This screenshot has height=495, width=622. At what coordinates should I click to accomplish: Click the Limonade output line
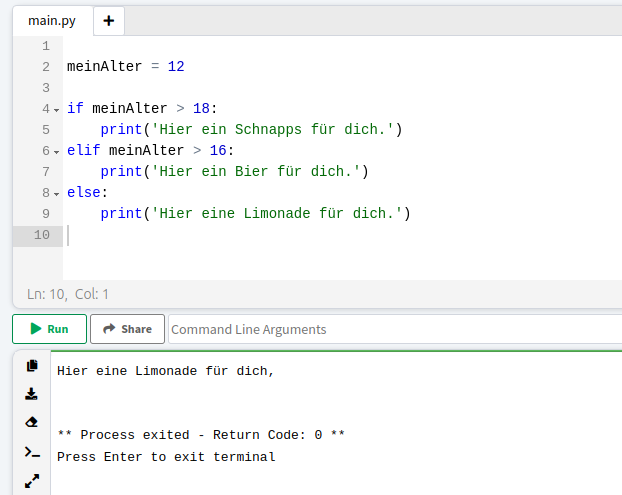165,371
